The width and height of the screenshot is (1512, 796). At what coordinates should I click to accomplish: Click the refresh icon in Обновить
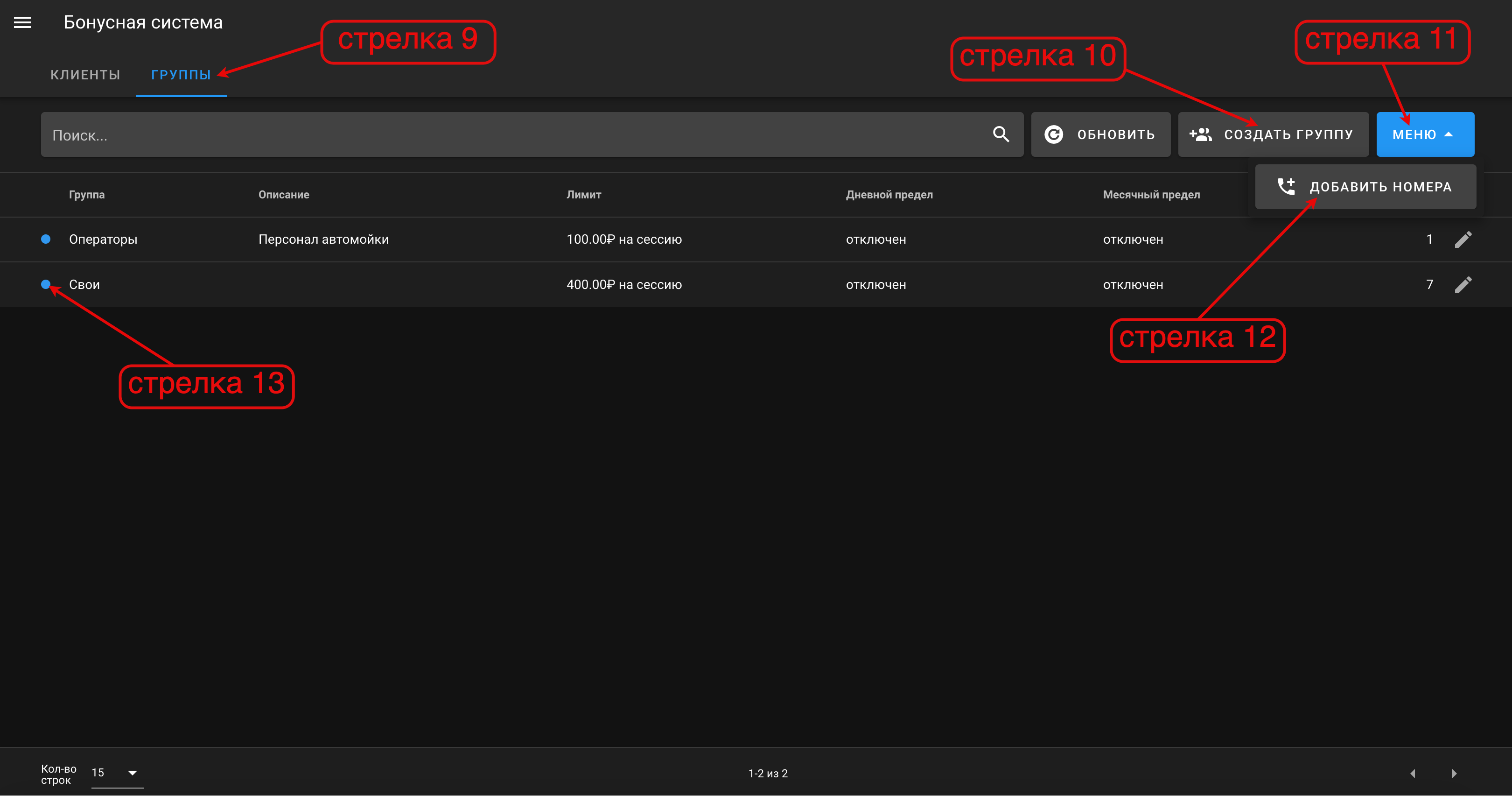pyautogui.click(x=1054, y=134)
